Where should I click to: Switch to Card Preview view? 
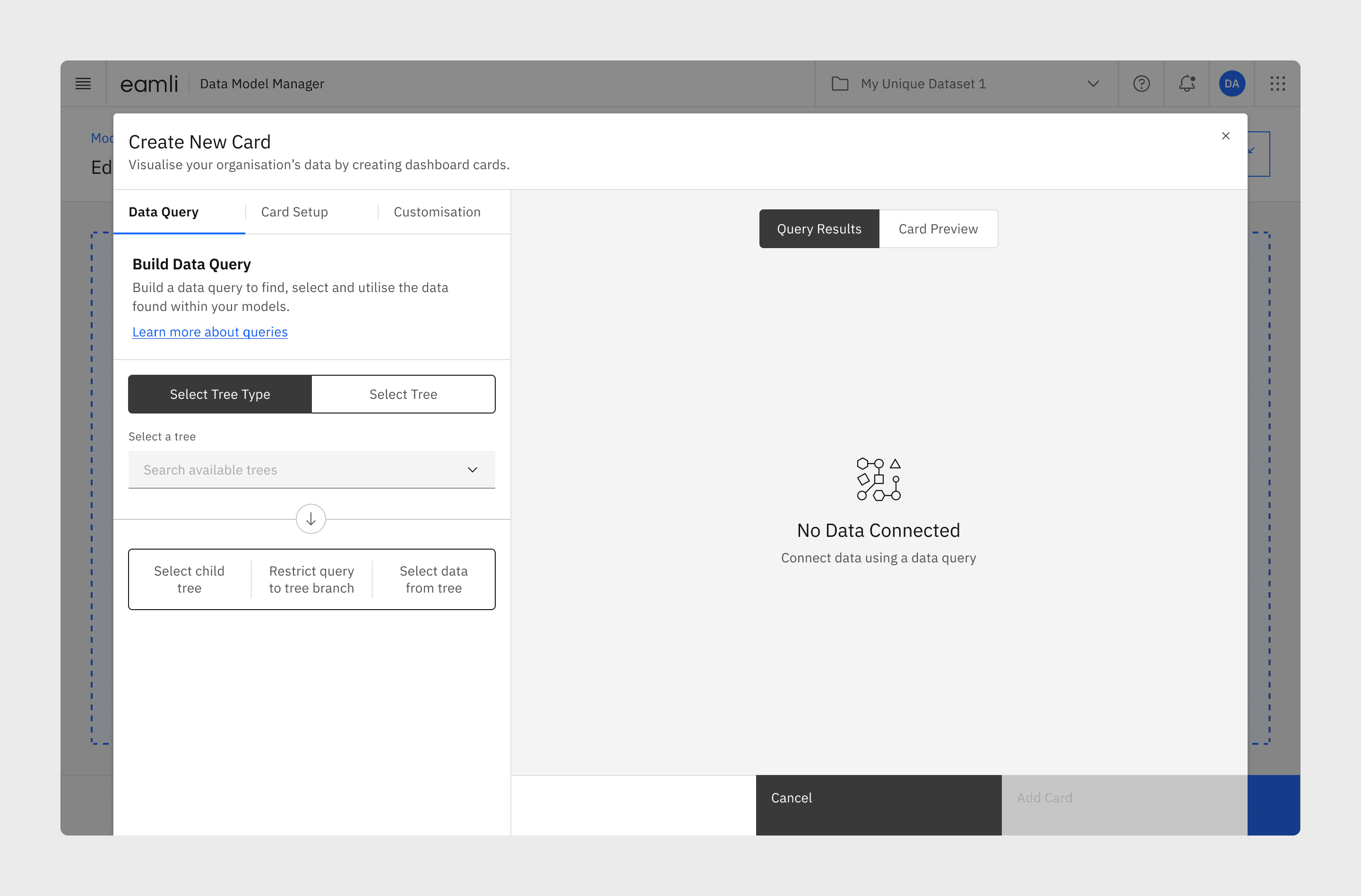pyautogui.click(x=938, y=229)
